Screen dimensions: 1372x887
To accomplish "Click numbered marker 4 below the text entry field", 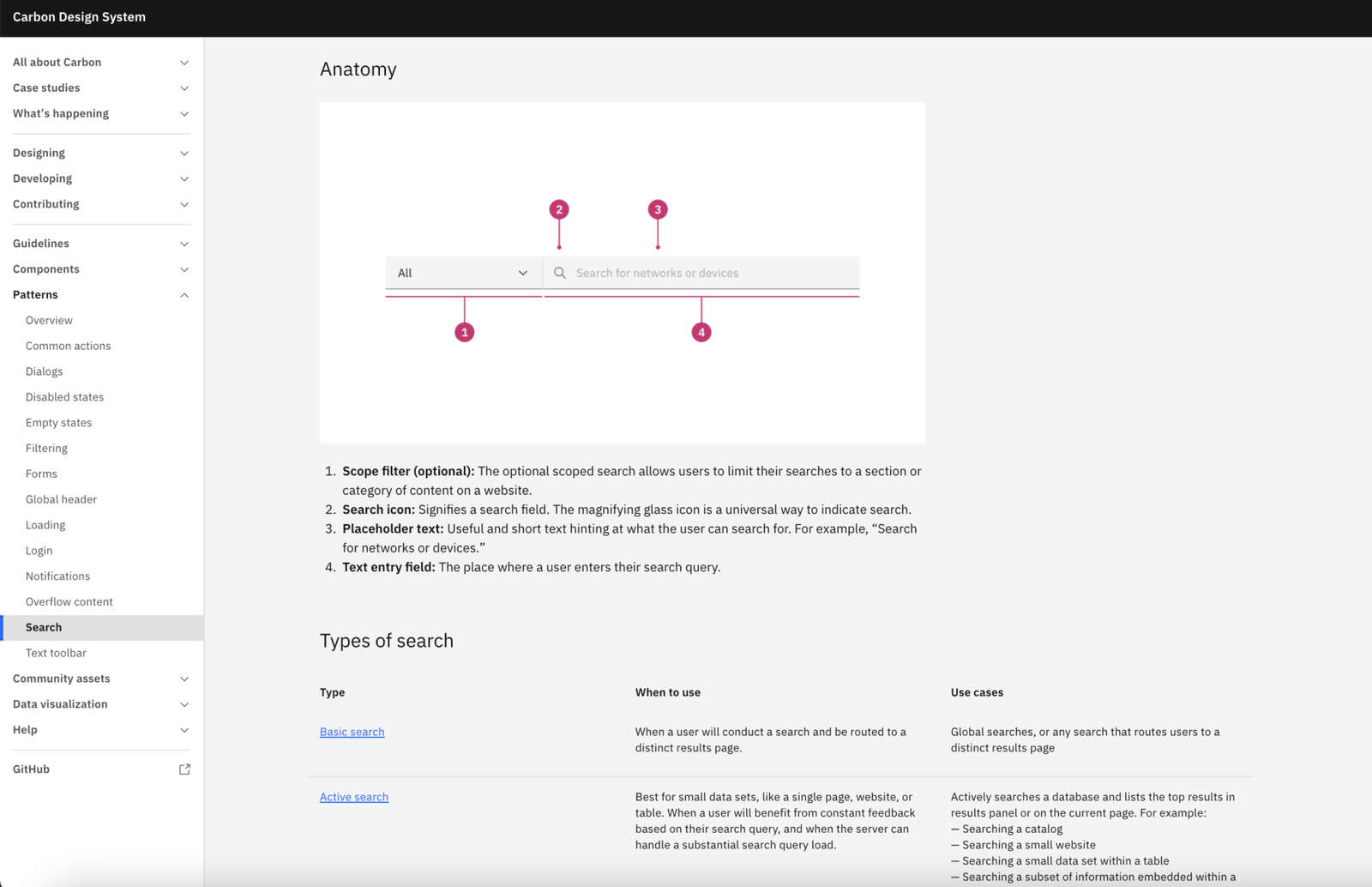I will [701, 330].
